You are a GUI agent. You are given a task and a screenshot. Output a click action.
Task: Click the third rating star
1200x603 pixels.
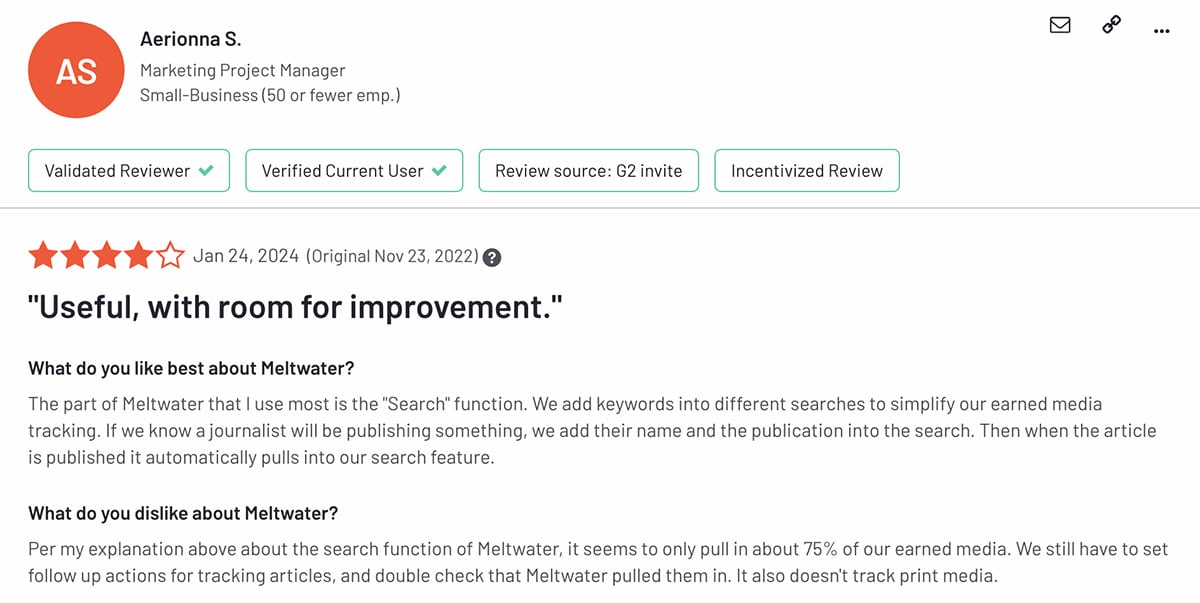(107, 256)
